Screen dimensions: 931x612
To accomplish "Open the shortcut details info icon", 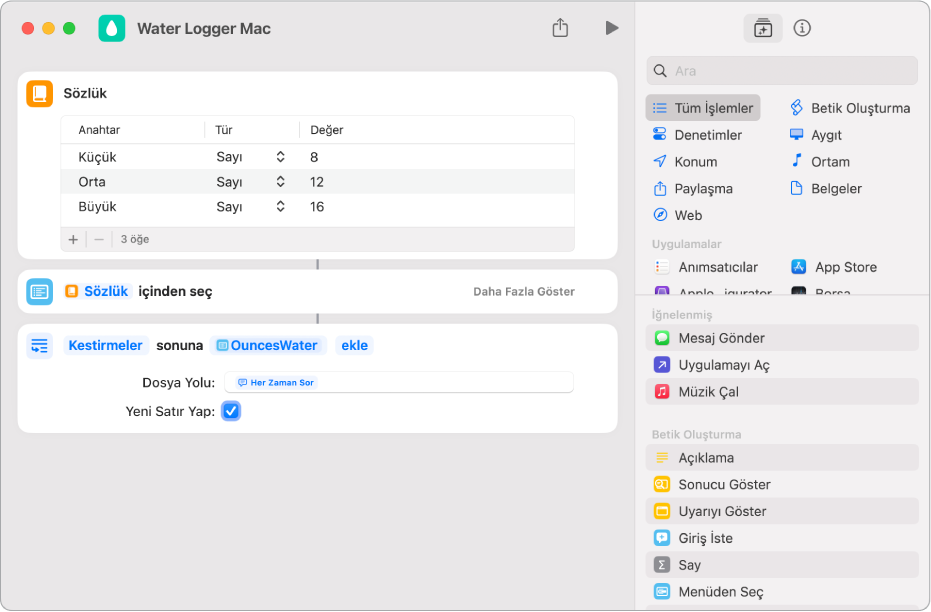I will 802,28.
